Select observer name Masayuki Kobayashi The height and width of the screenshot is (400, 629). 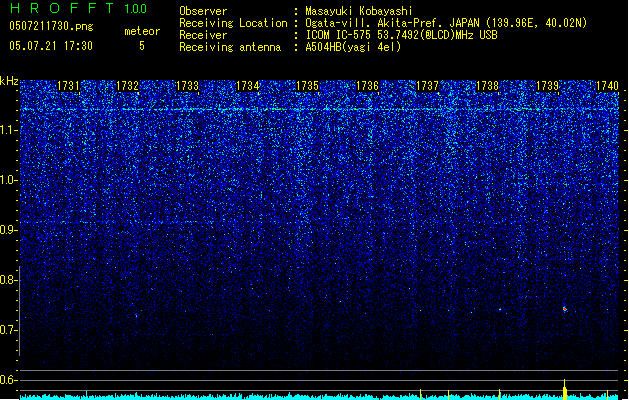click(359, 11)
